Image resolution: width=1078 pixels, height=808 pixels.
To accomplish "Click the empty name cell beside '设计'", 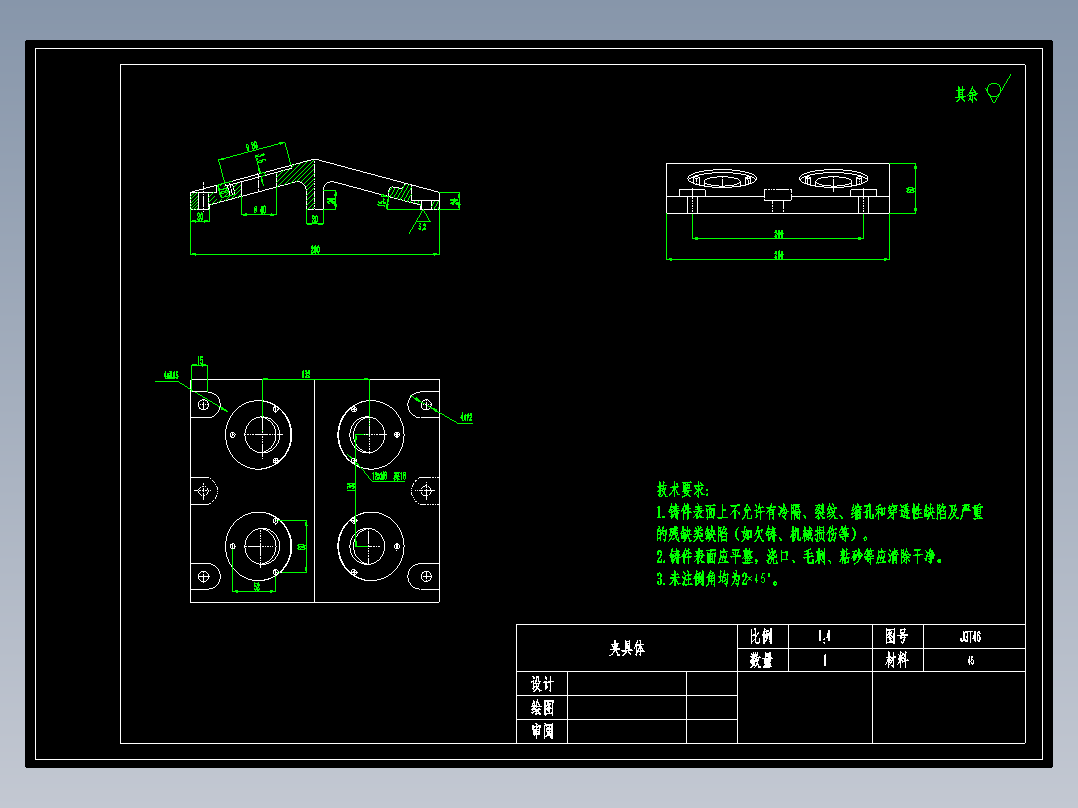I will coord(626,684).
